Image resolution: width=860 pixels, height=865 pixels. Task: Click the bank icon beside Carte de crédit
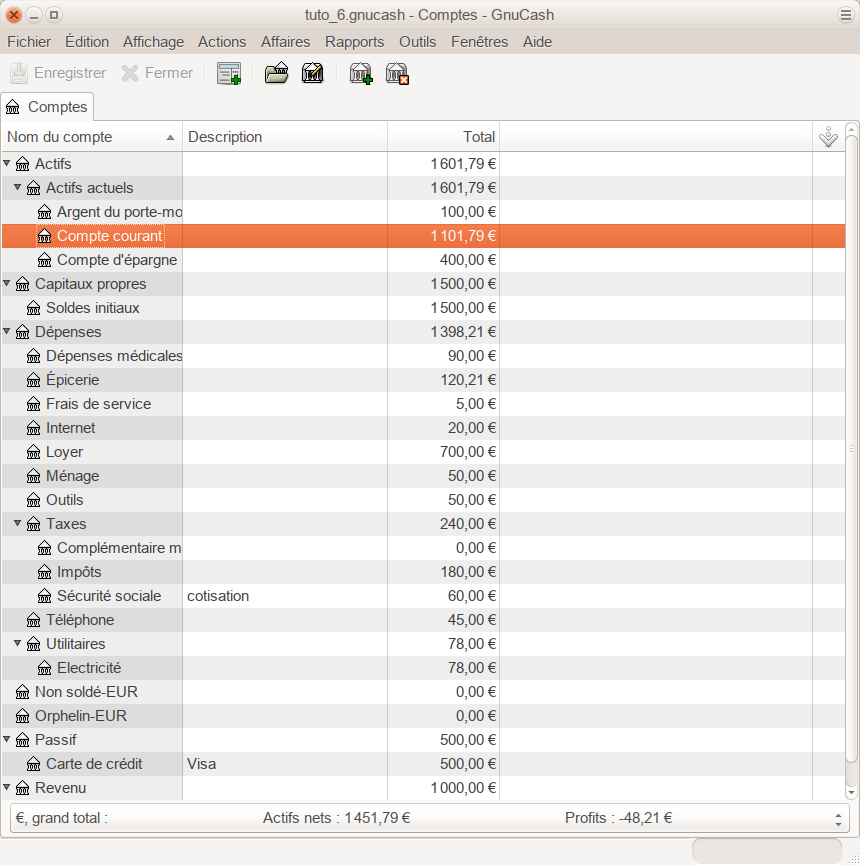click(34, 764)
